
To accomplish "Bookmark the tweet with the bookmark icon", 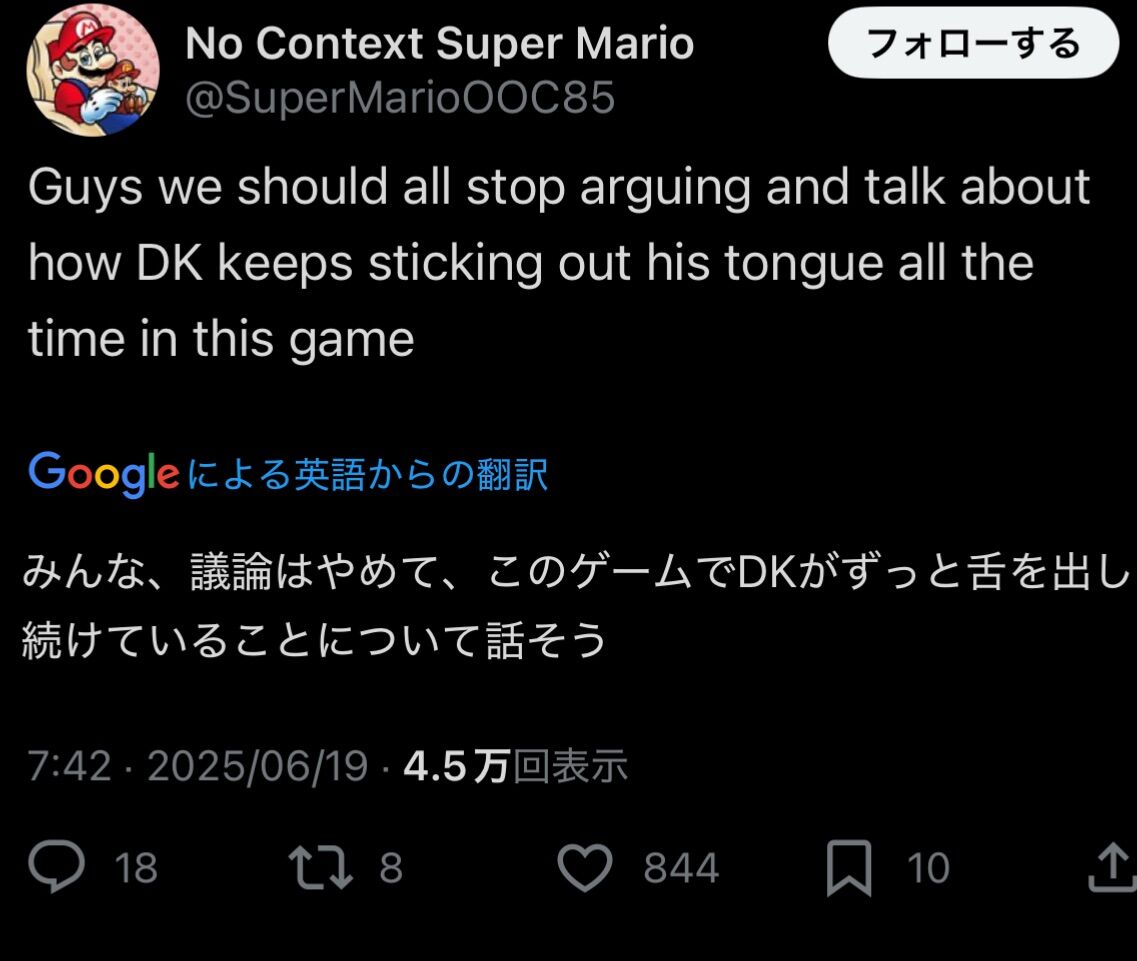I will 849,867.
